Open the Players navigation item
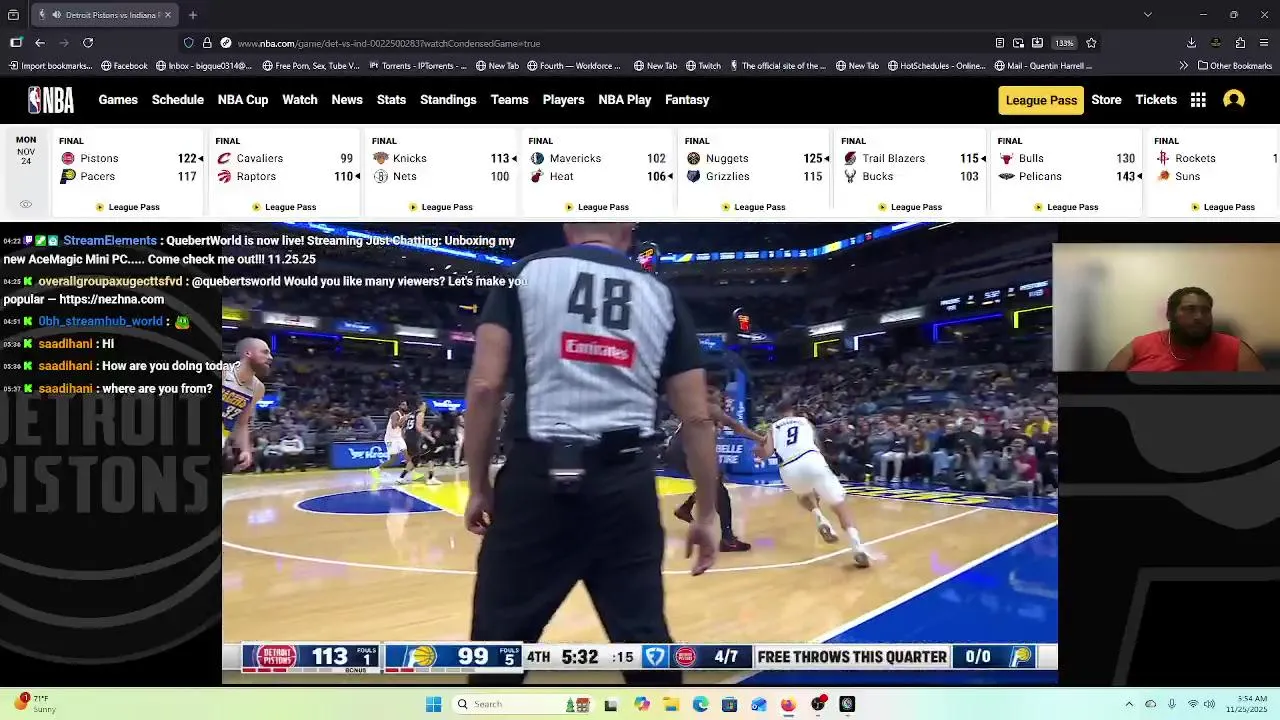This screenshot has width=1280, height=720. pyautogui.click(x=563, y=100)
